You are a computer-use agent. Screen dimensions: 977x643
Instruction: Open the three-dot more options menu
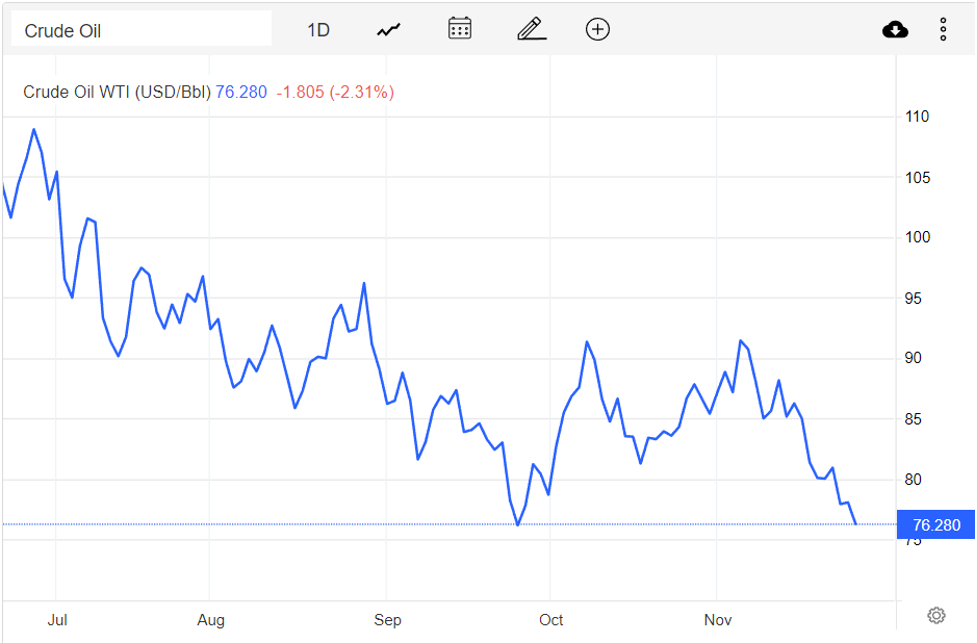click(x=943, y=30)
